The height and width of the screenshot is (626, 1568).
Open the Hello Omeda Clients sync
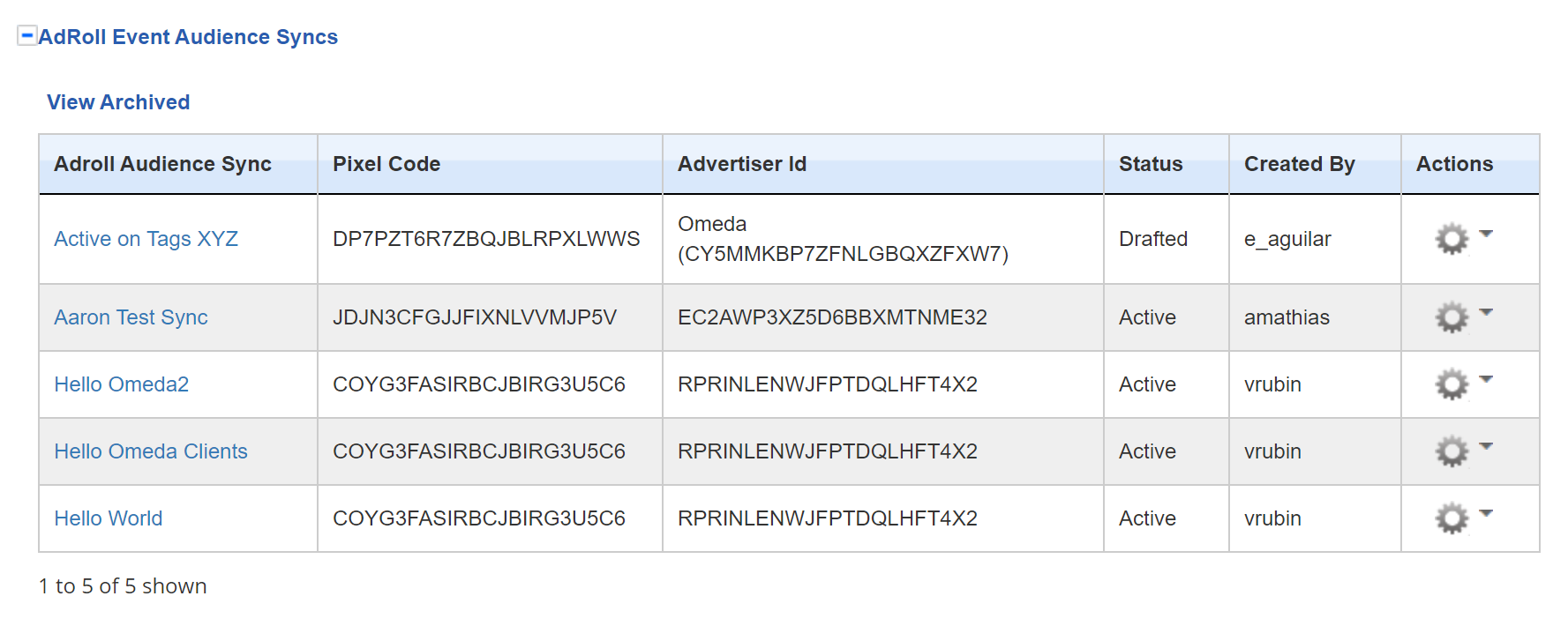(150, 451)
